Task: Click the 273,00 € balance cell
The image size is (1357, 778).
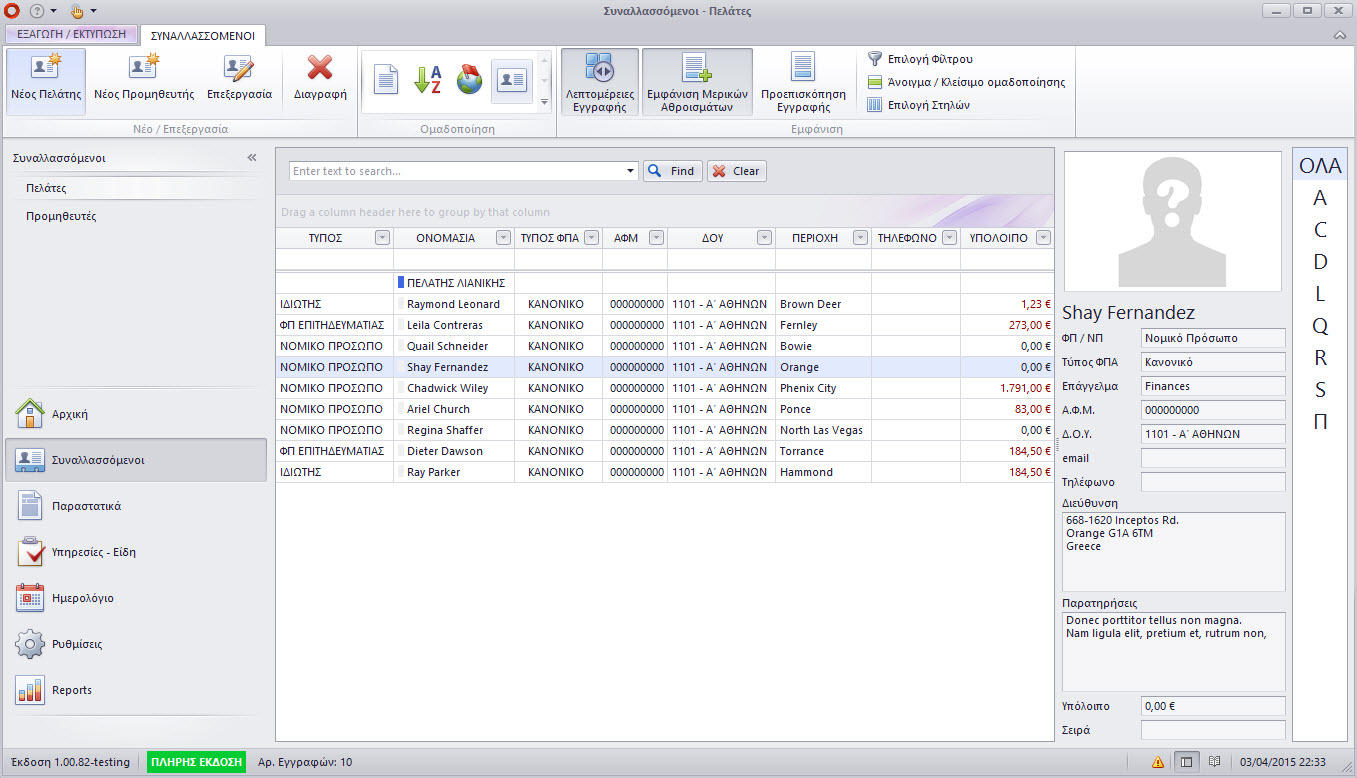Action: (x=1007, y=325)
